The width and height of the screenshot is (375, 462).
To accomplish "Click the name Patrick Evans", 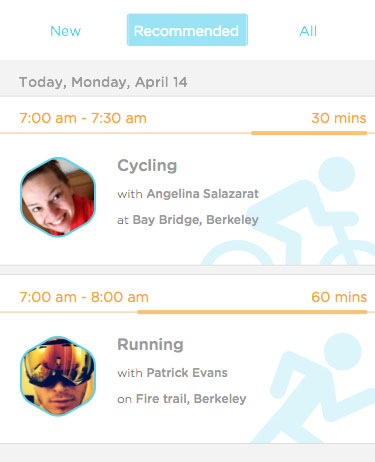I will pyautogui.click(x=187, y=373).
